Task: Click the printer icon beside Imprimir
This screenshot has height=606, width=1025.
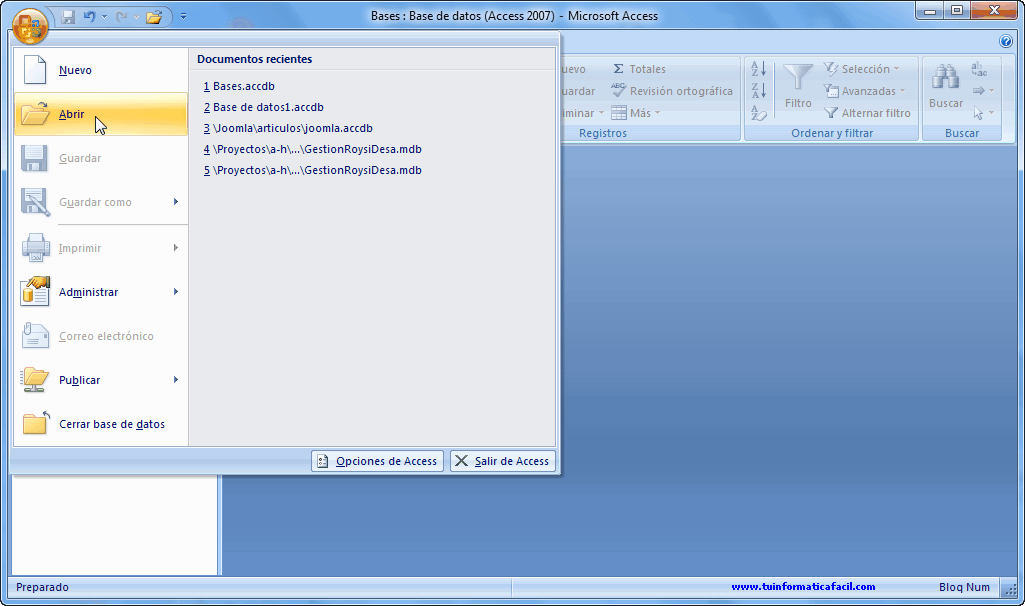Action: 35,248
